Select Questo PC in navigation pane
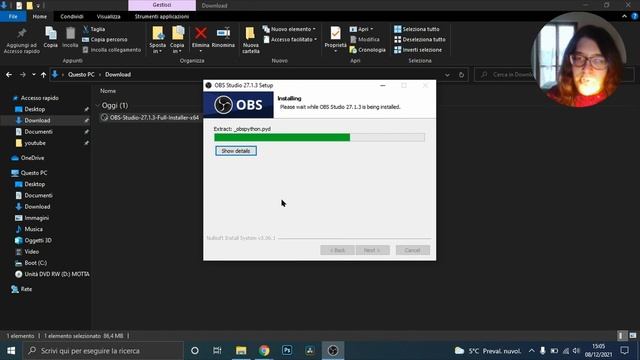640x360 pixels. coord(34,173)
